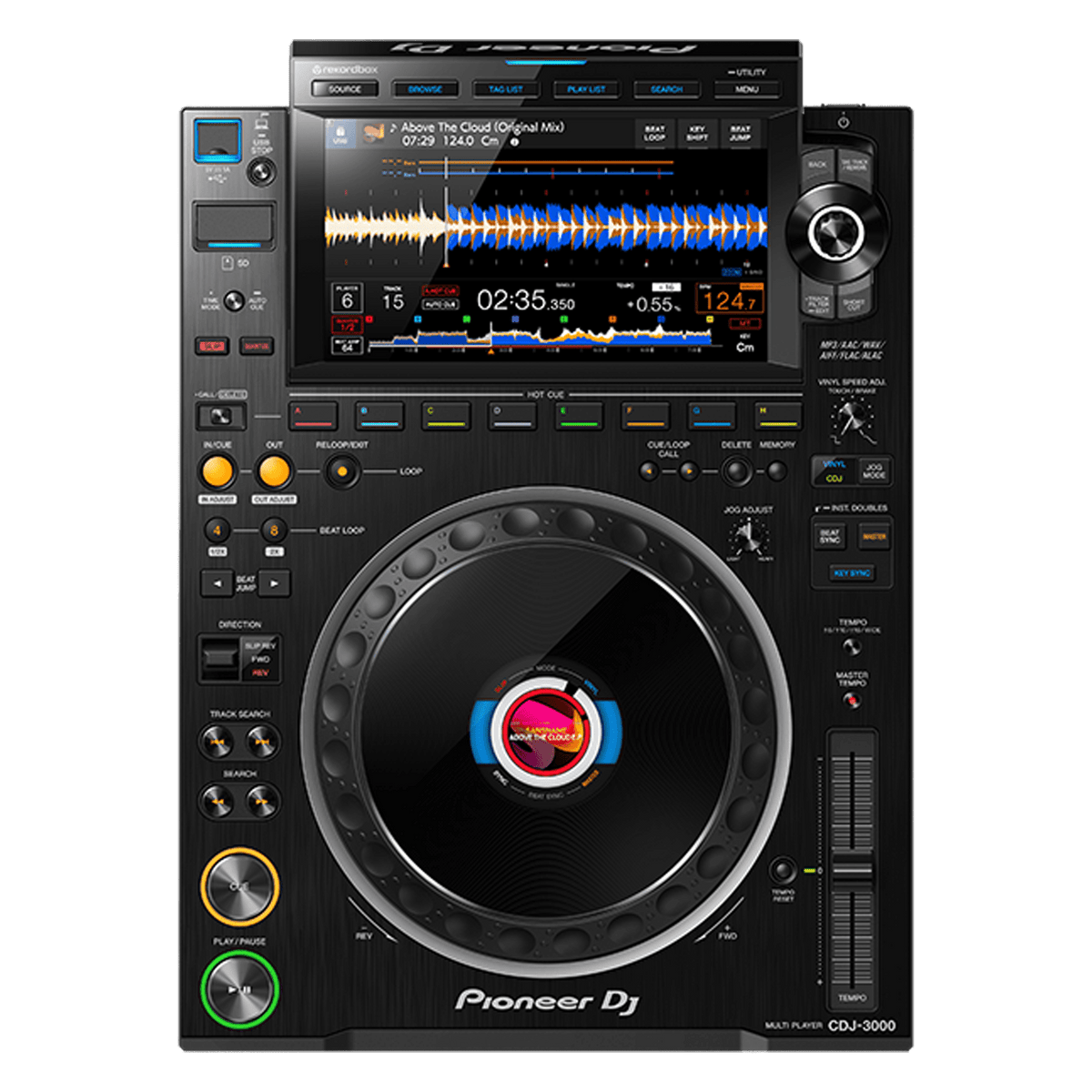
Task: Trigger hot cue D
Action: (511, 416)
